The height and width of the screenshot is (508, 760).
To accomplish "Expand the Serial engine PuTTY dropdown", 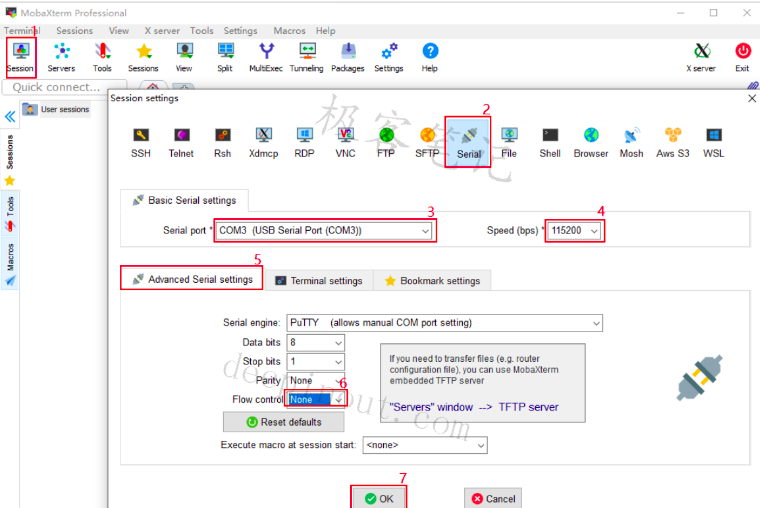I will pyautogui.click(x=444, y=323).
